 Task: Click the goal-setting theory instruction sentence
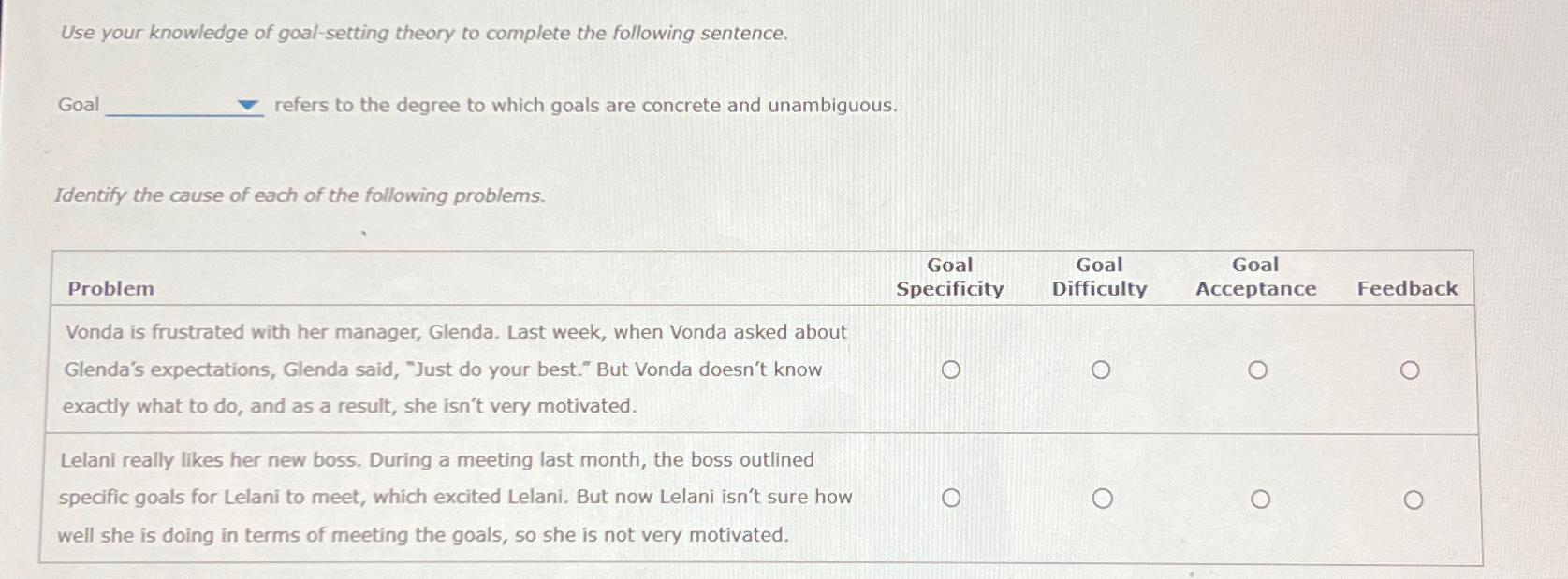click(x=424, y=34)
